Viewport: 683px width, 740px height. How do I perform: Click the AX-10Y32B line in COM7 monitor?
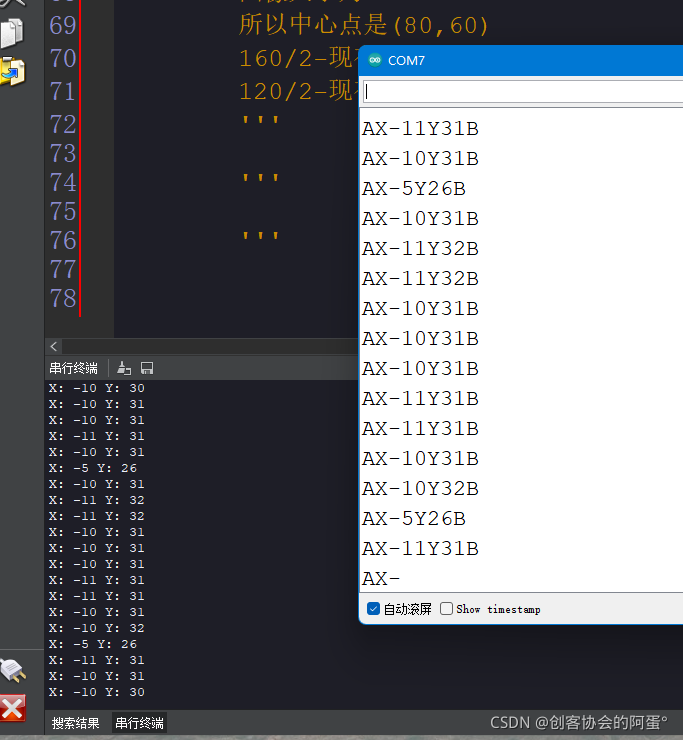[x=421, y=489]
